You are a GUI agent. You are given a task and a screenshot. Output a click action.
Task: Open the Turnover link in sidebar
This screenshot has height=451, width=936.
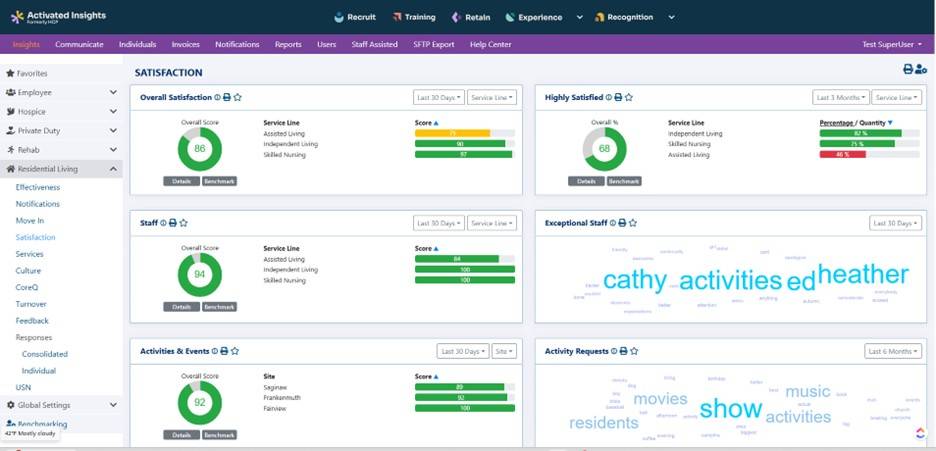[32, 302]
